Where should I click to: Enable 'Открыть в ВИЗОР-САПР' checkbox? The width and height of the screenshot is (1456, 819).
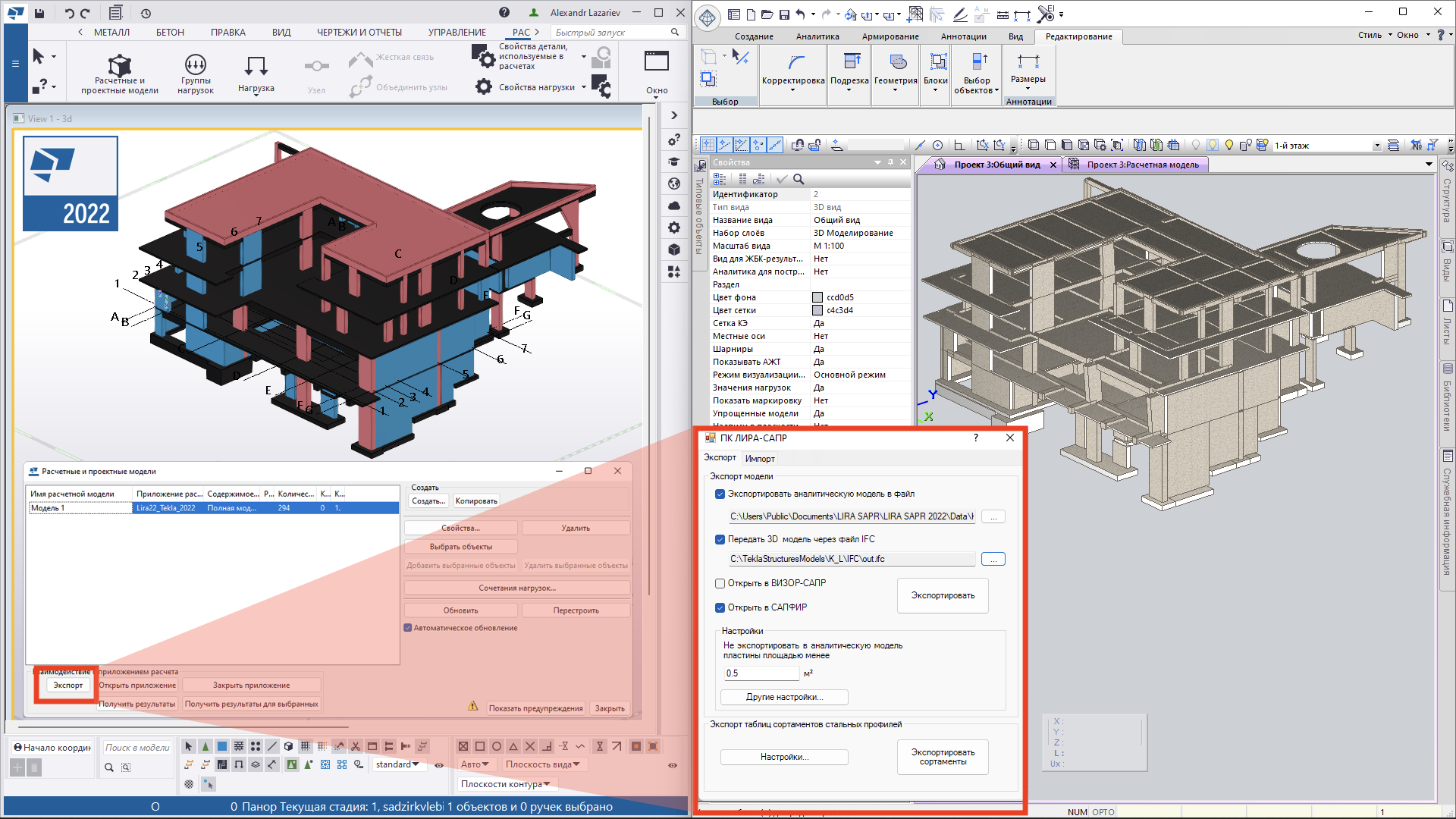(x=720, y=583)
